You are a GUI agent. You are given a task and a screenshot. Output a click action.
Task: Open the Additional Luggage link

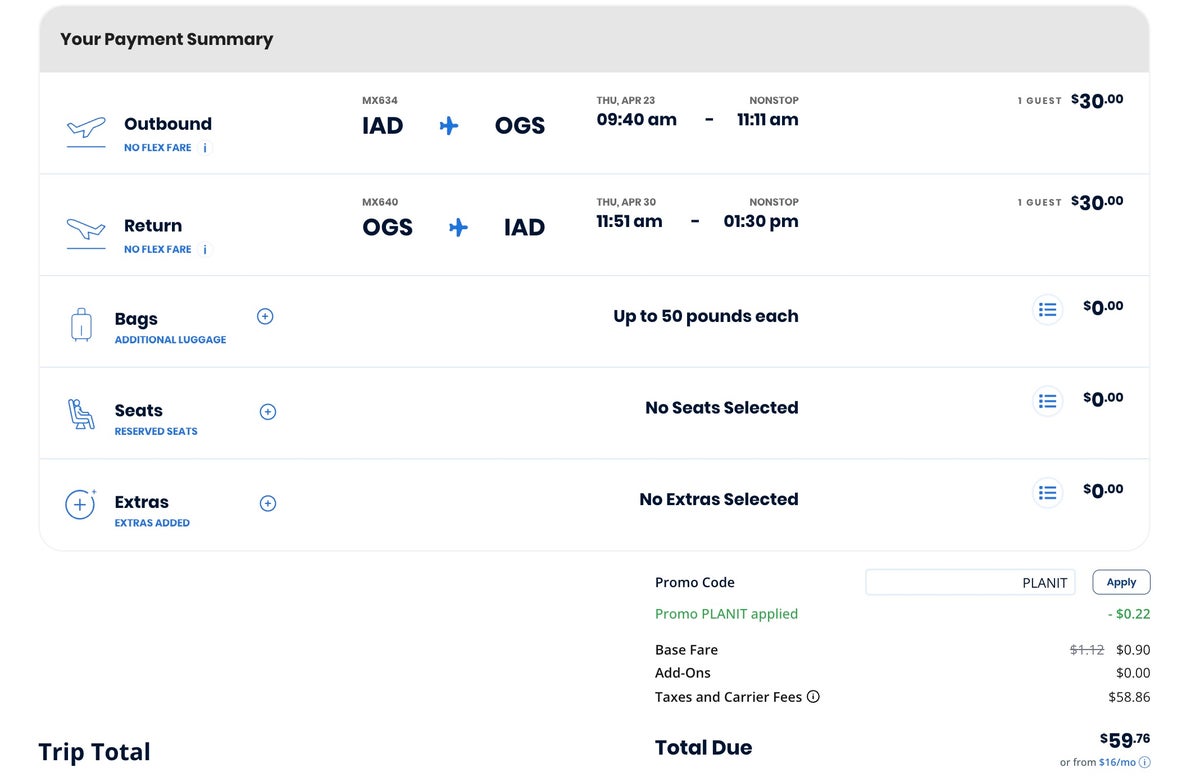[170, 340]
